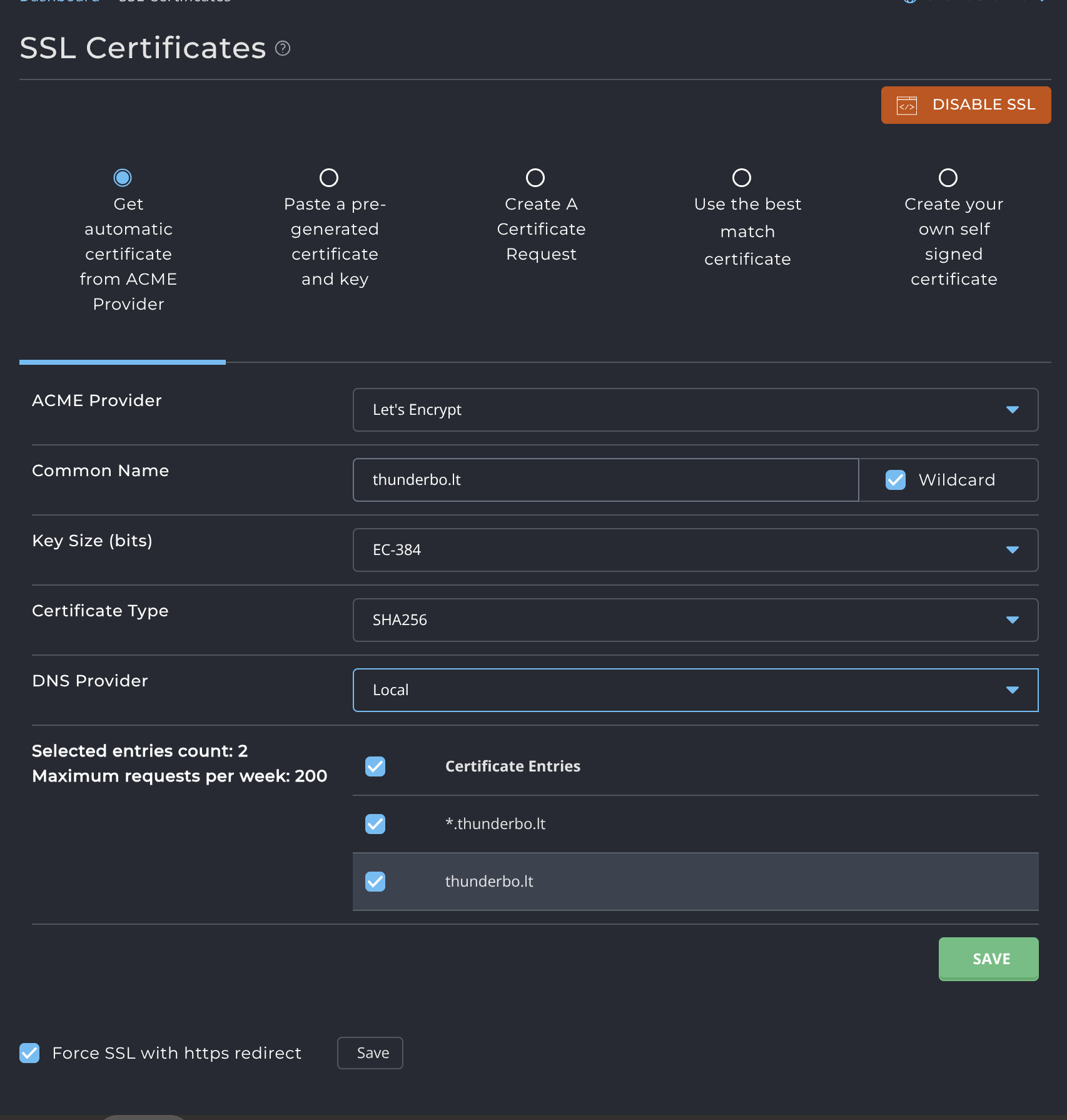This screenshot has height=1120, width=1067.
Task: Click the green SAVE button
Action: [x=988, y=959]
